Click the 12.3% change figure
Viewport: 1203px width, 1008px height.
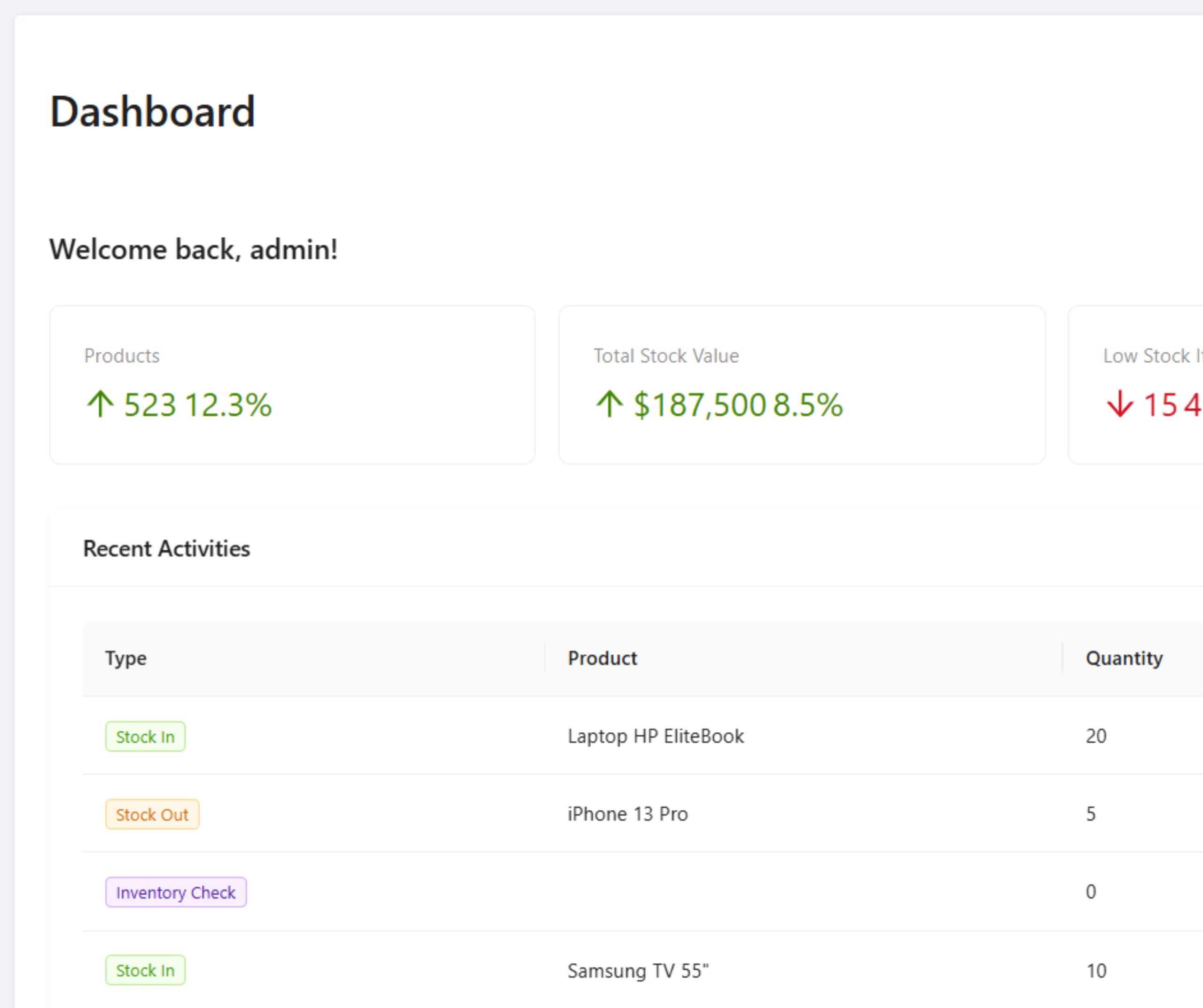pyautogui.click(x=228, y=405)
